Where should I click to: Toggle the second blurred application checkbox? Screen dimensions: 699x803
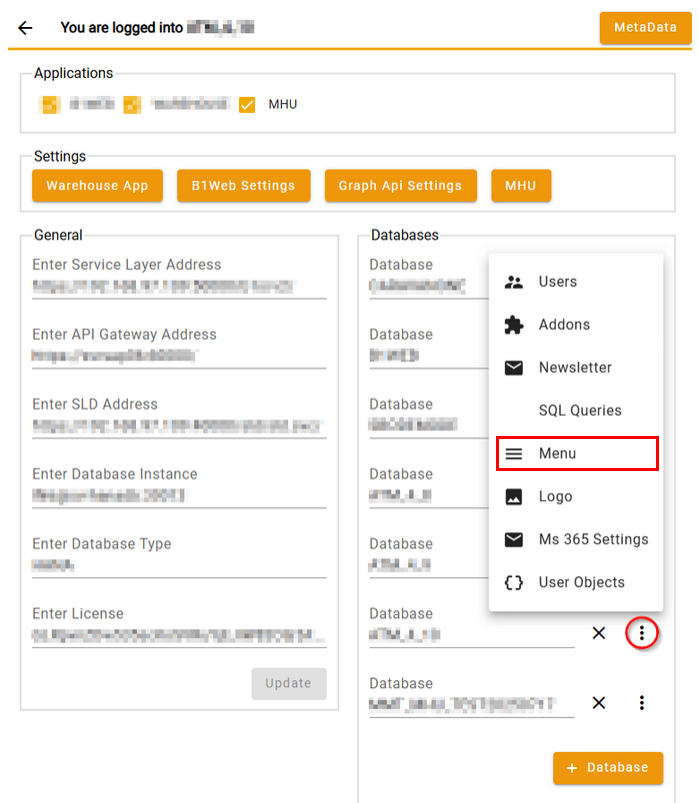point(132,105)
